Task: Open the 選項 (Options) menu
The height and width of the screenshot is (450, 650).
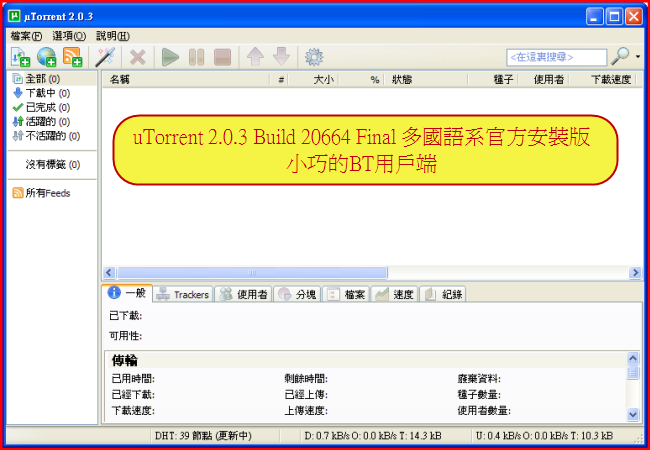Action: (x=68, y=35)
